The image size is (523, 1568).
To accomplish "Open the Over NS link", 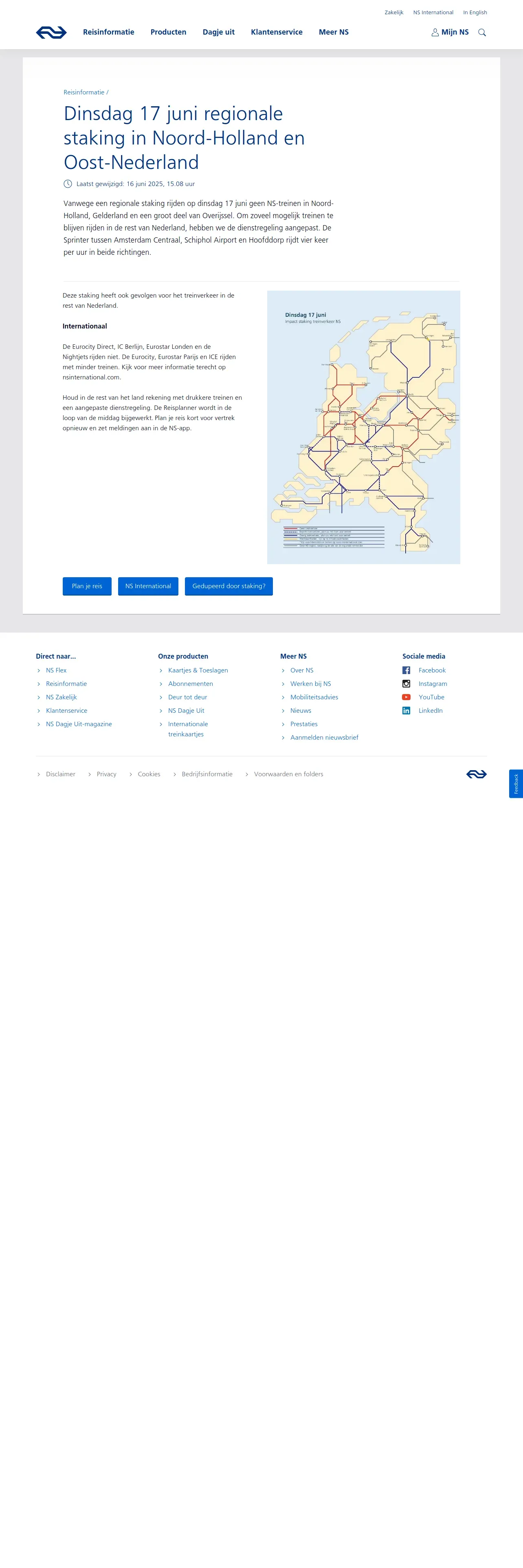I will tap(302, 670).
